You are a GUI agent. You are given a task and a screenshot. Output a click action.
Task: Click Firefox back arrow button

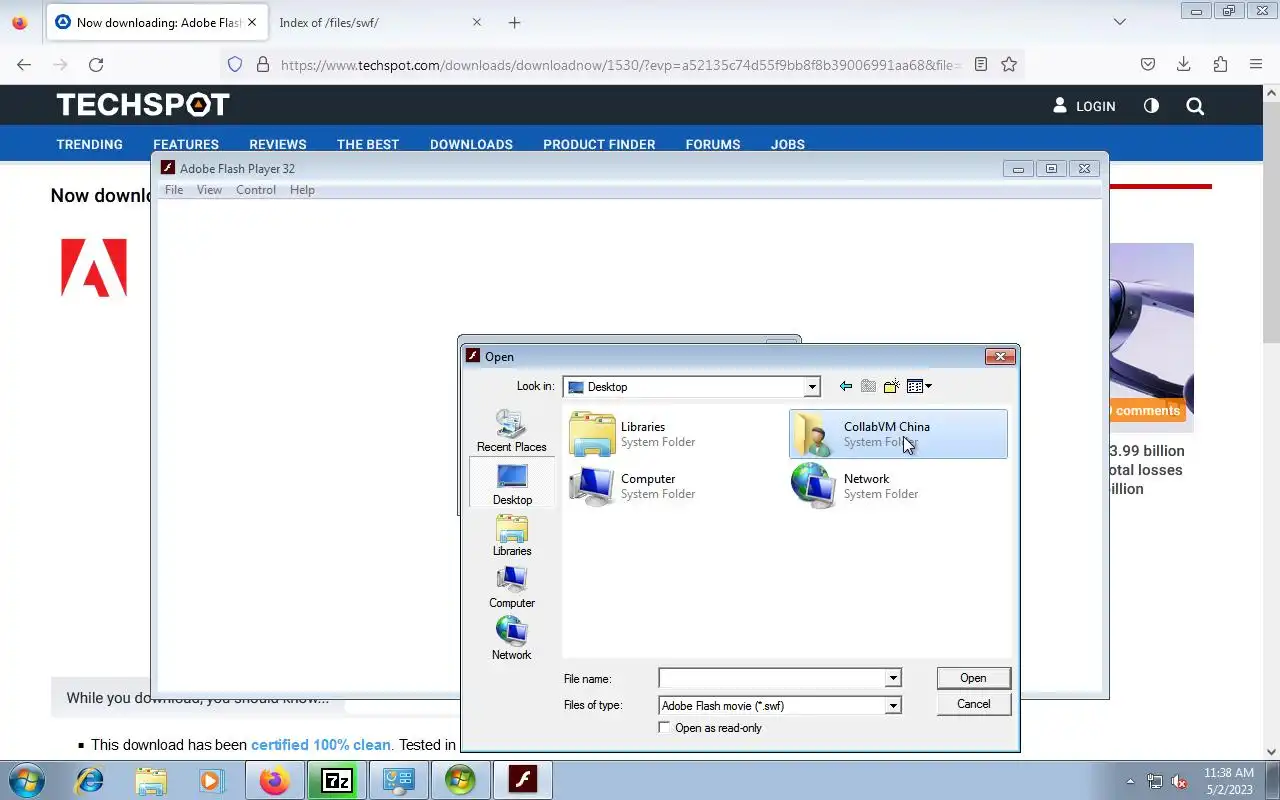pyautogui.click(x=24, y=64)
